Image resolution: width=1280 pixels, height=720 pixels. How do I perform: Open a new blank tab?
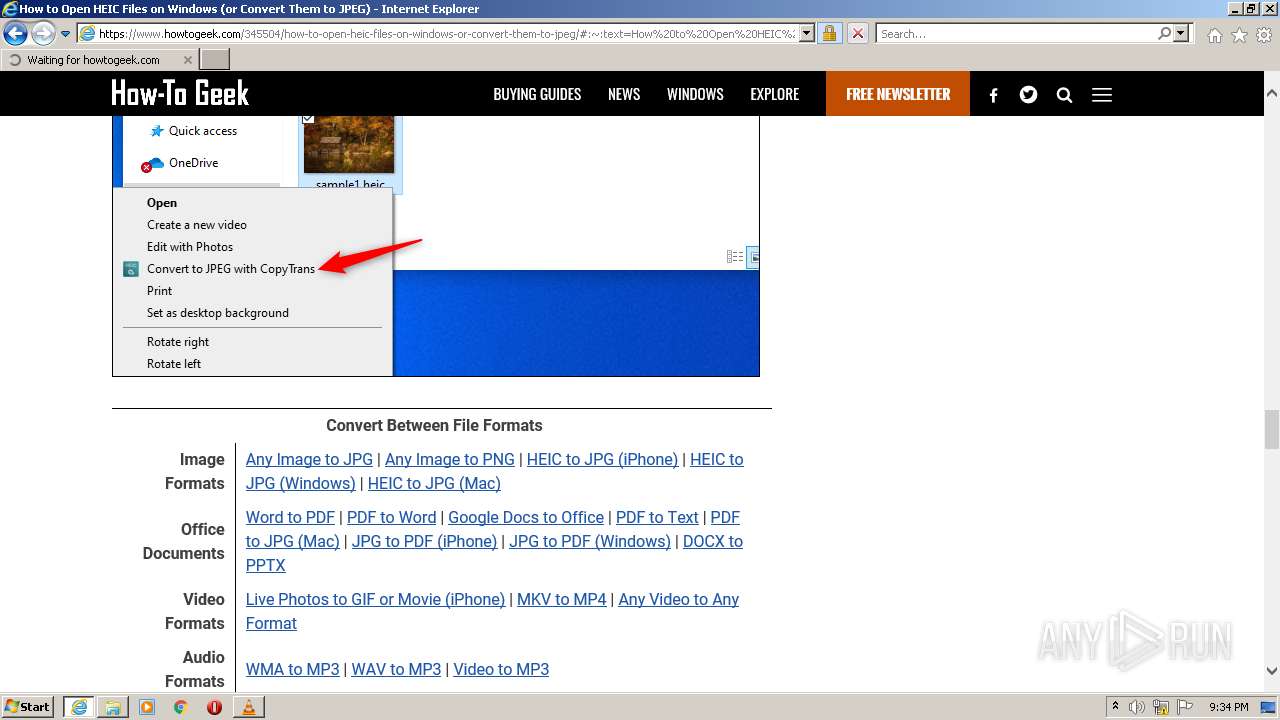215,60
